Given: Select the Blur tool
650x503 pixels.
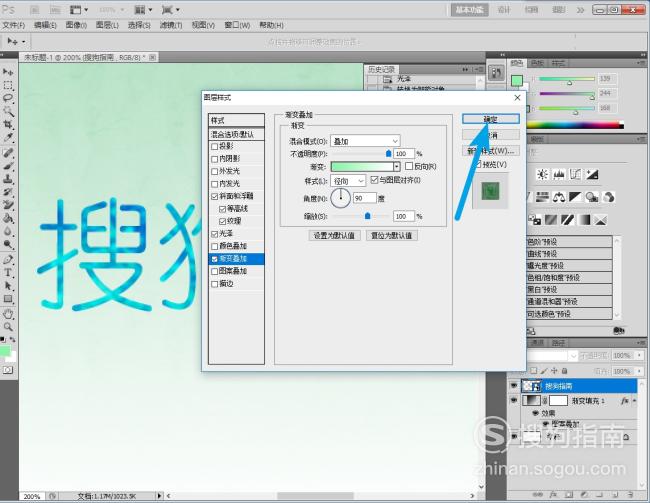Looking at the screenshot, I should click(x=8, y=231).
